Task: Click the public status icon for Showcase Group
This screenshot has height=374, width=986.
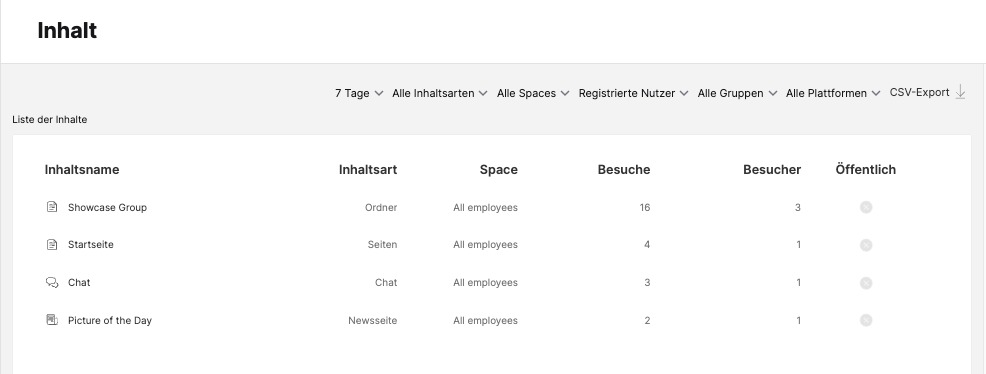Action: (866, 207)
